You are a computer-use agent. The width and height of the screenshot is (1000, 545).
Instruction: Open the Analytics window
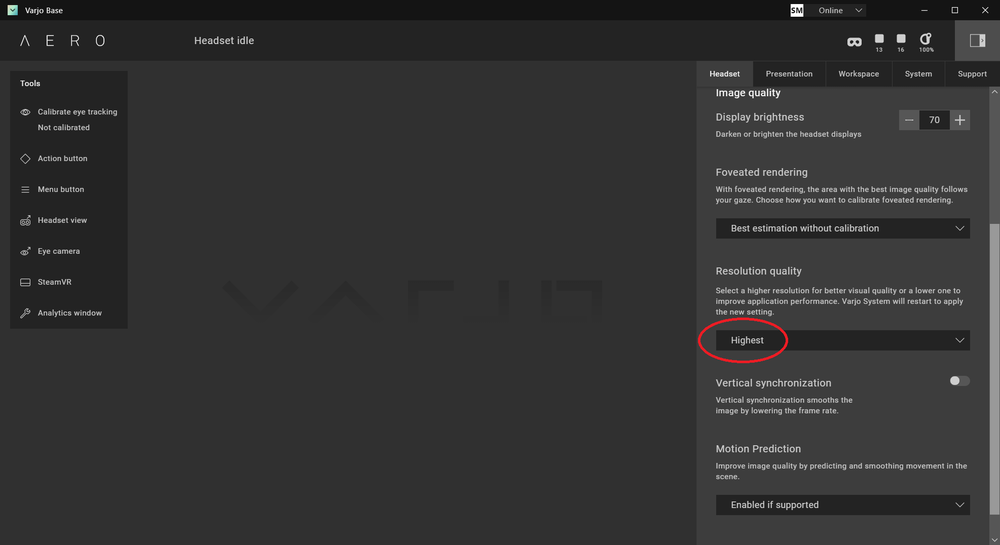[69, 313]
